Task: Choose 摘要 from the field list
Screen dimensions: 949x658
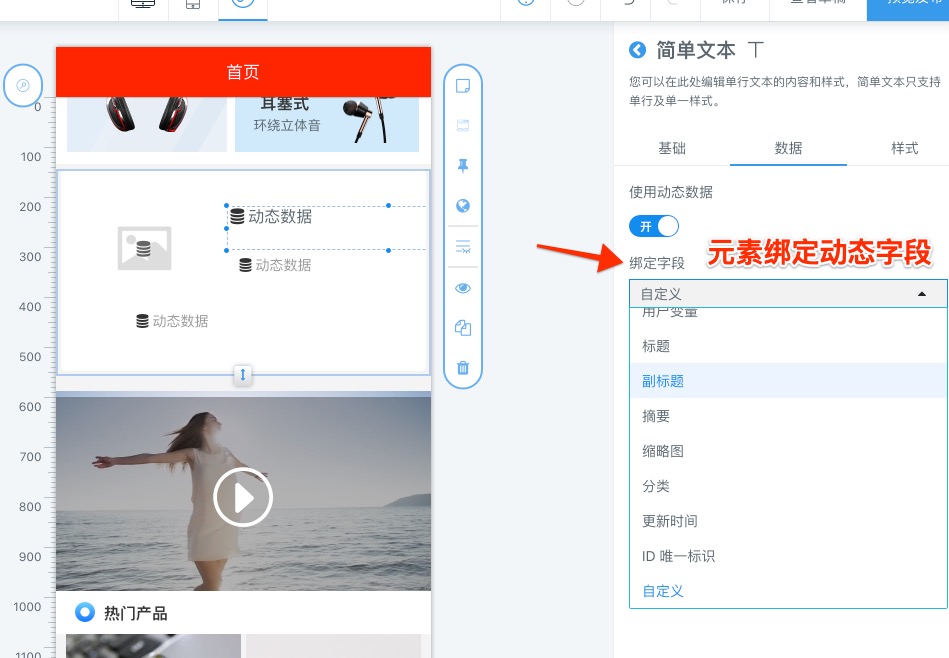Action: coord(789,416)
